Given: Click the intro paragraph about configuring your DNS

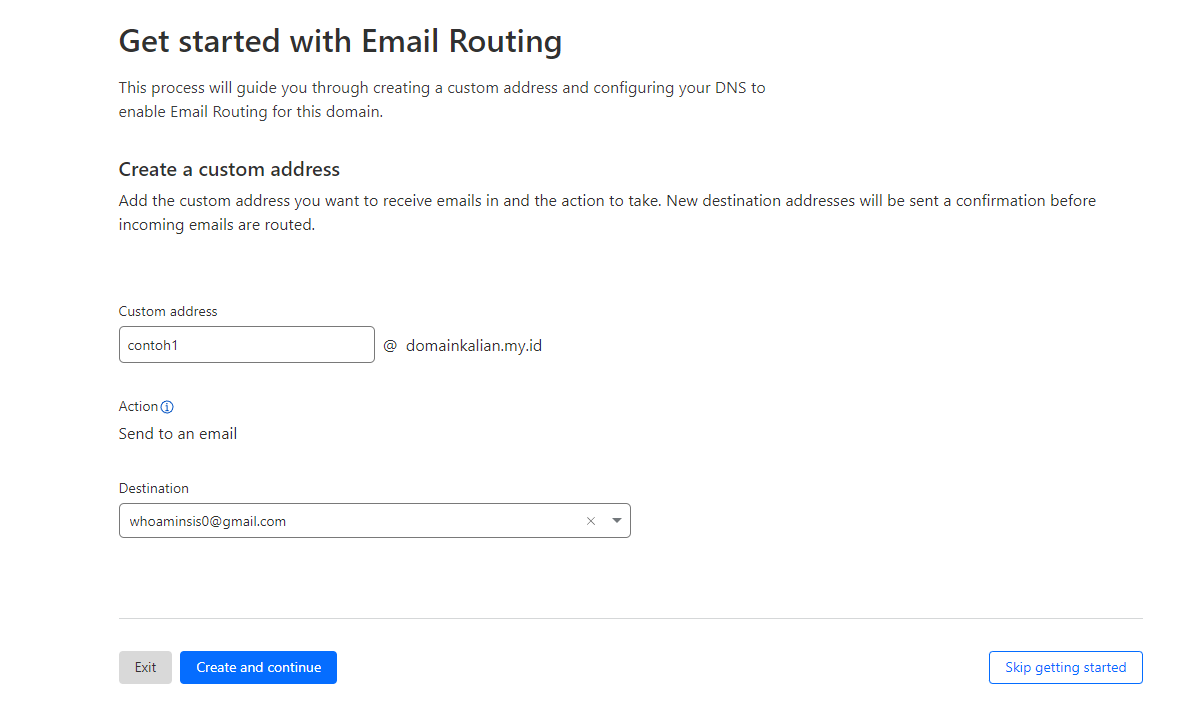Looking at the screenshot, I should pyautogui.click(x=441, y=99).
